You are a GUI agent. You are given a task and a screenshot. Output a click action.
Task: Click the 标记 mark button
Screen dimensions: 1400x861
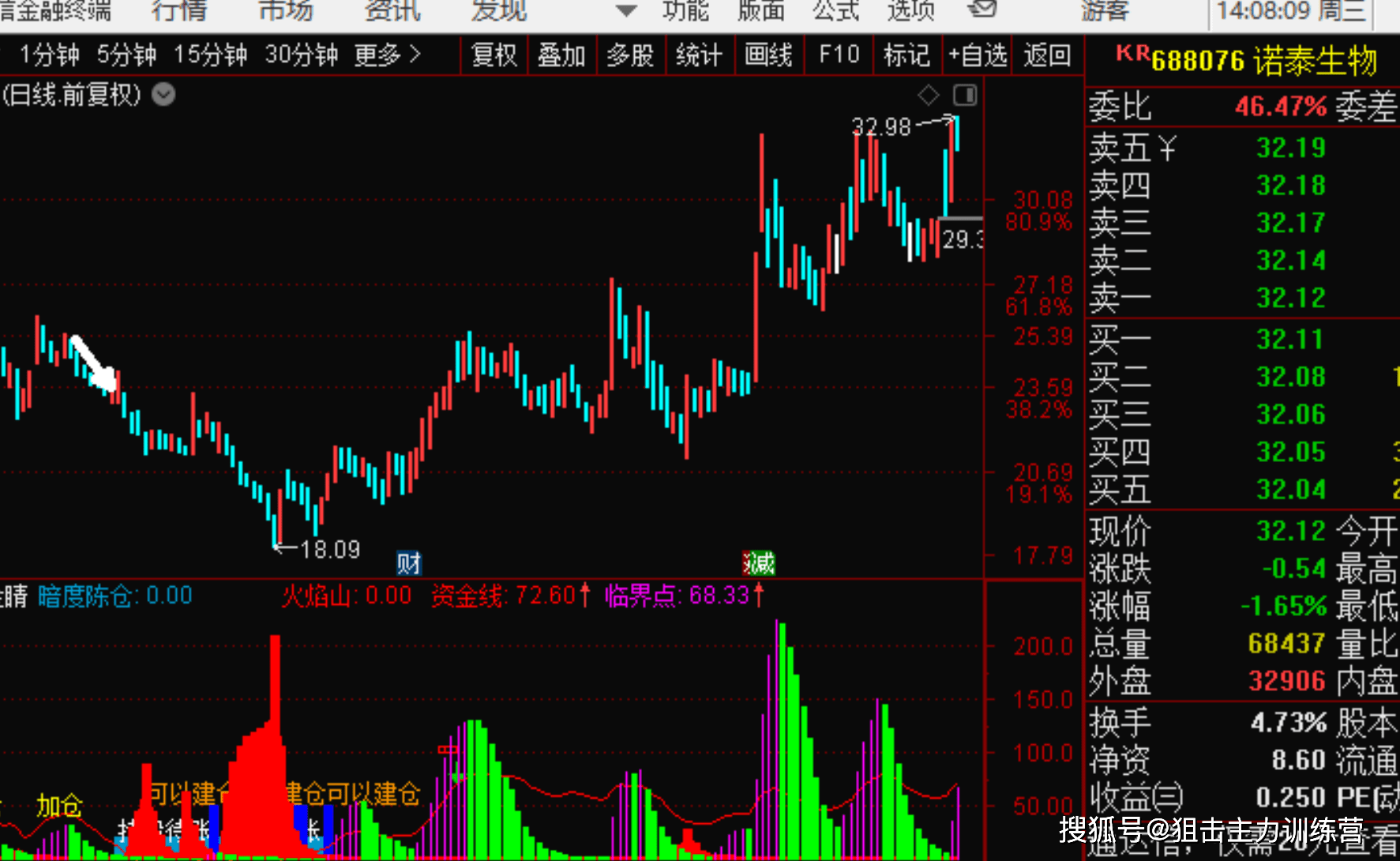906,55
